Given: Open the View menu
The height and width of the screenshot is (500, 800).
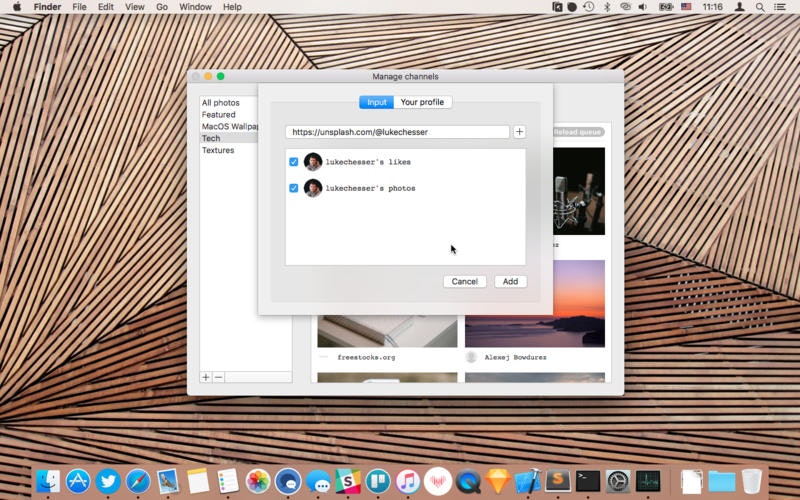Looking at the screenshot, I should [x=135, y=7].
